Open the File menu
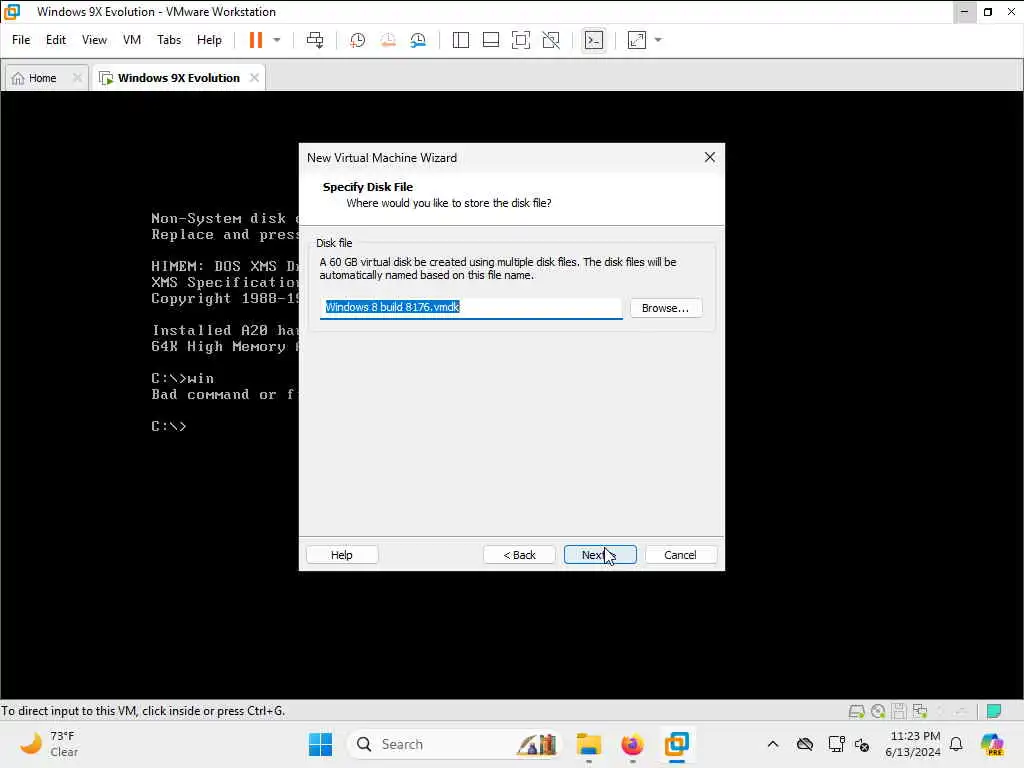Viewport: 1024px width, 768px height. coord(21,40)
